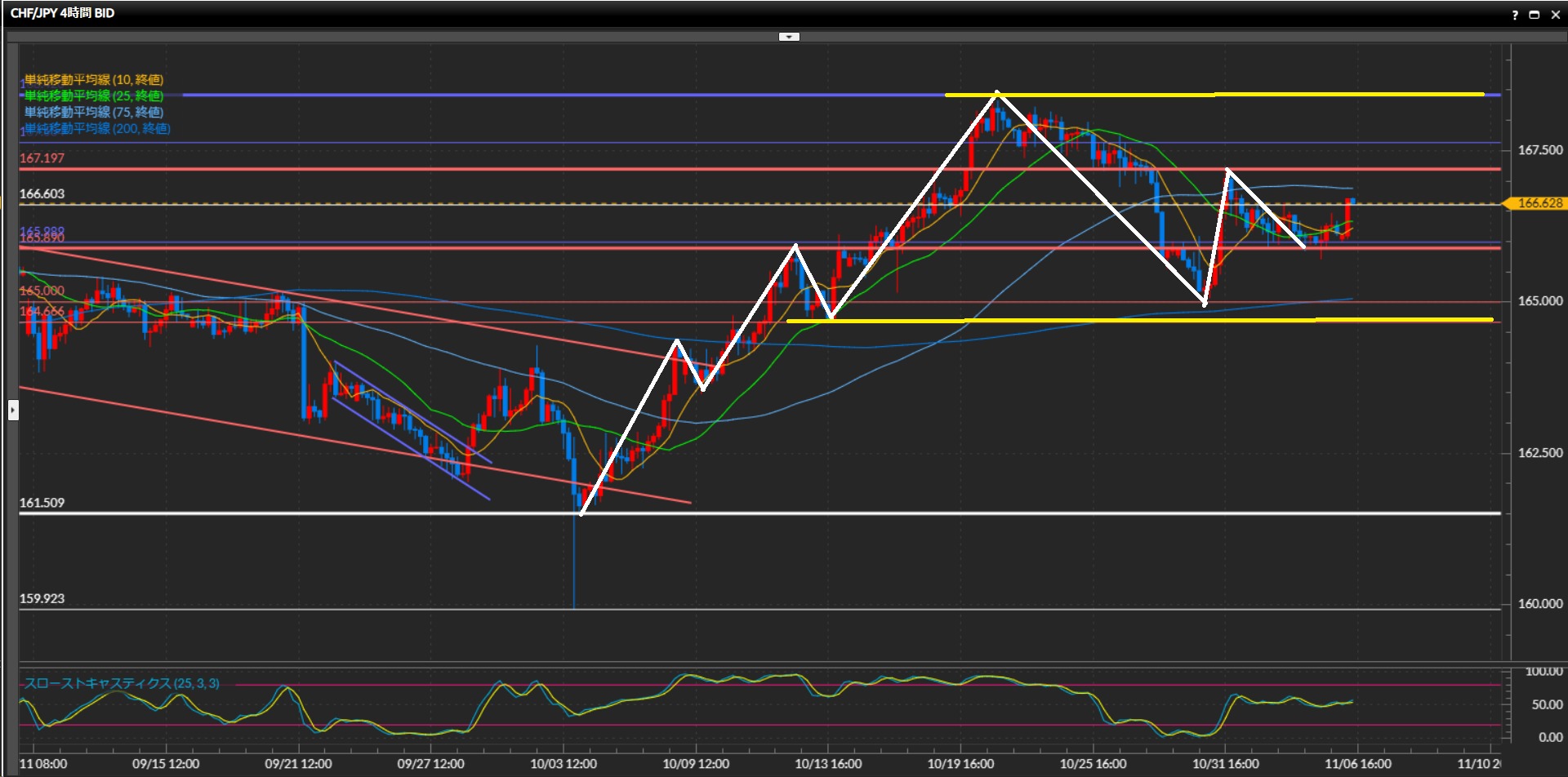This screenshot has width=1568, height=777.
Task: Close the CHF/JPY chart window
Action: 1555,15
